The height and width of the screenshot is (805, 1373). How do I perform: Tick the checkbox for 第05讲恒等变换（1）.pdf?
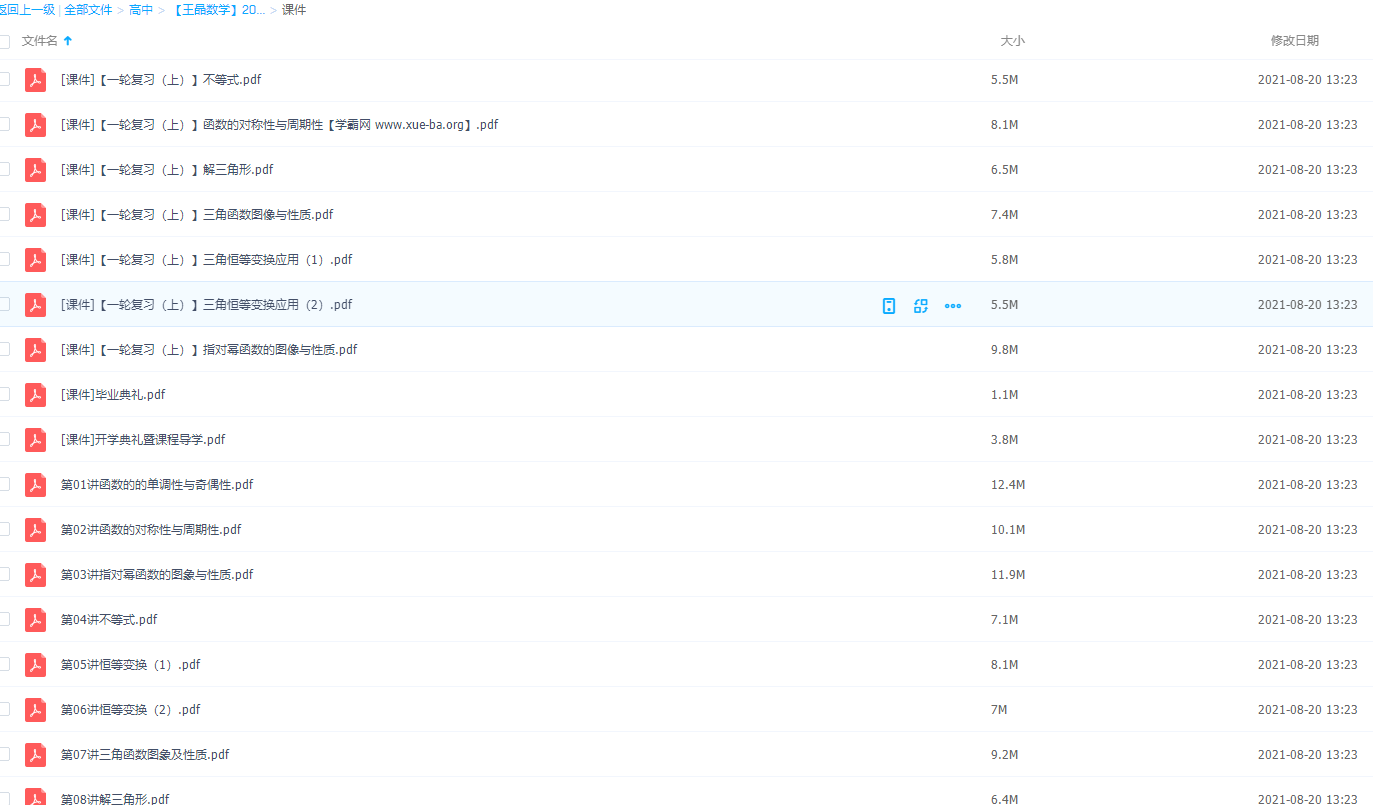click(x=4, y=665)
